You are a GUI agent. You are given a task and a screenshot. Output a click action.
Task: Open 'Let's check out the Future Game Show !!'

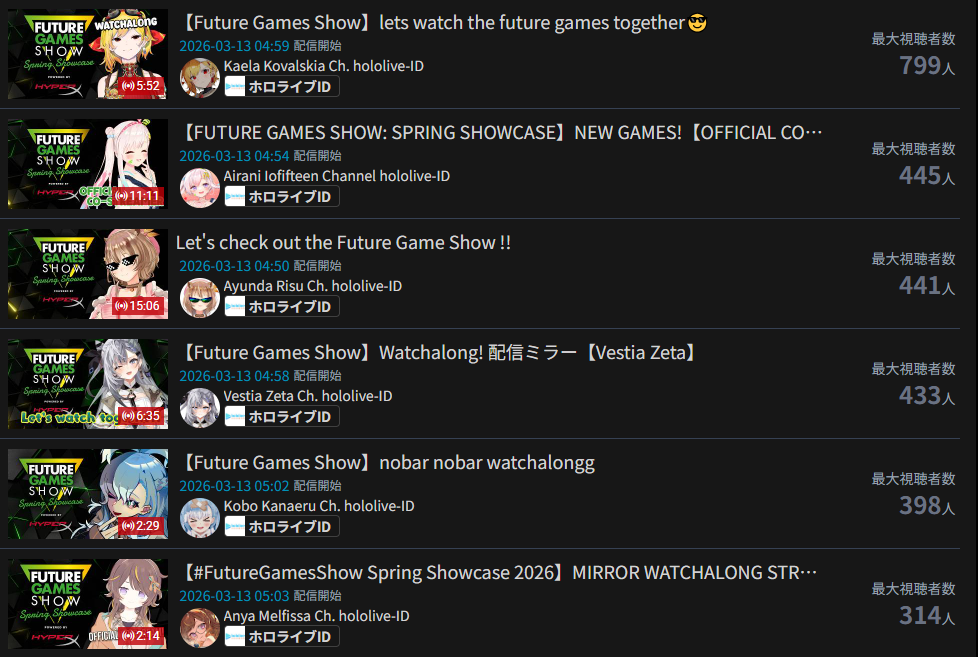(343, 243)
